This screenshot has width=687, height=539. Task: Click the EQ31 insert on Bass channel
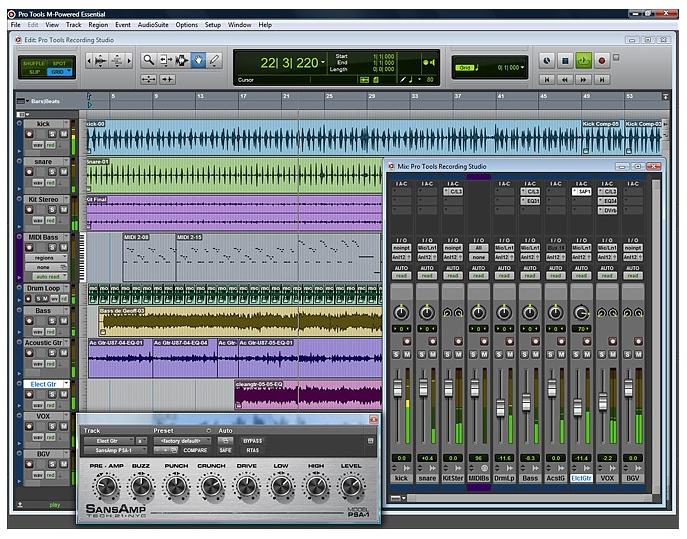coord(530,201)
